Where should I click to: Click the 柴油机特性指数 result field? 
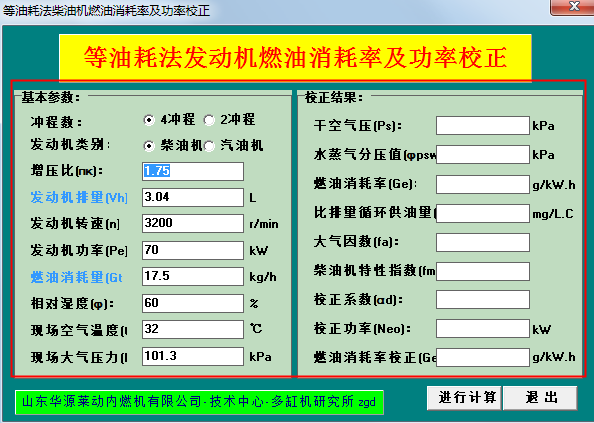[x=483, y=272]
